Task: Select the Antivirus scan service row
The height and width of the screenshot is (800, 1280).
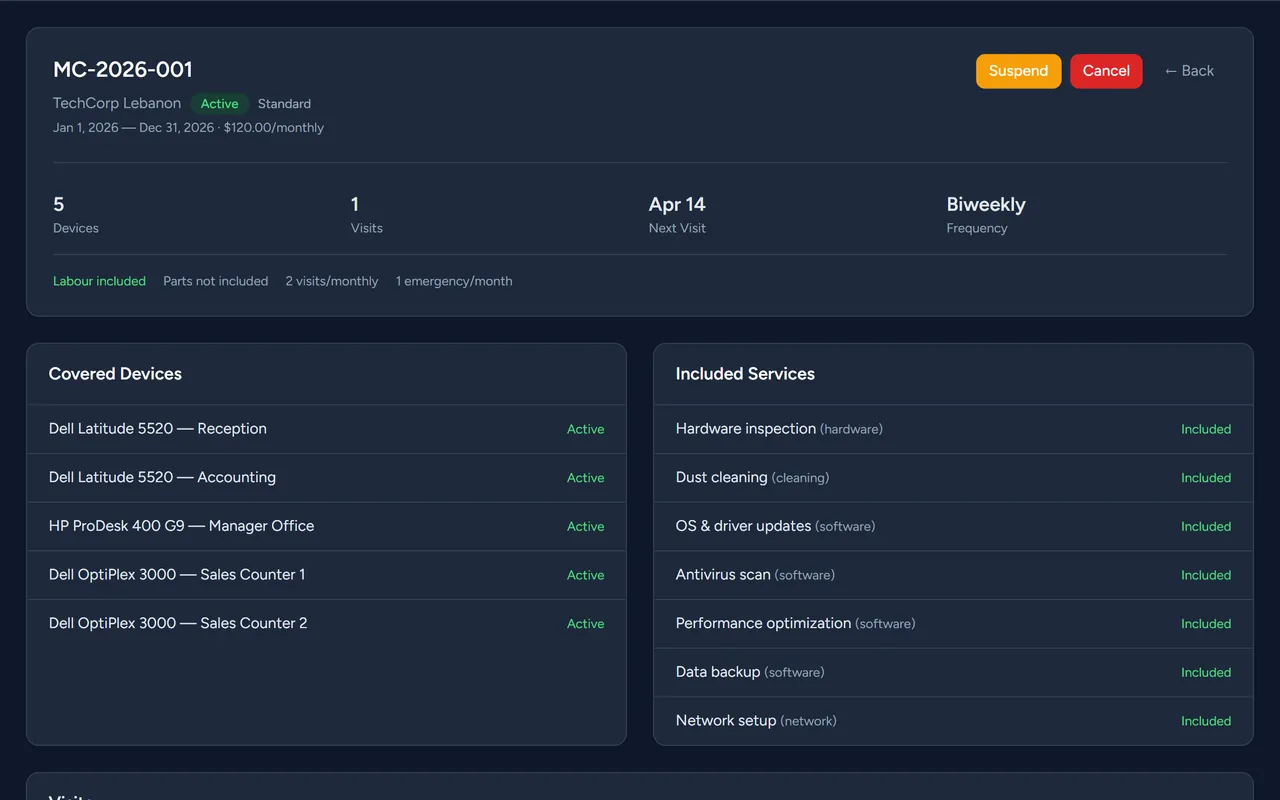Action: pyautogui.click(x=953, y=575)
